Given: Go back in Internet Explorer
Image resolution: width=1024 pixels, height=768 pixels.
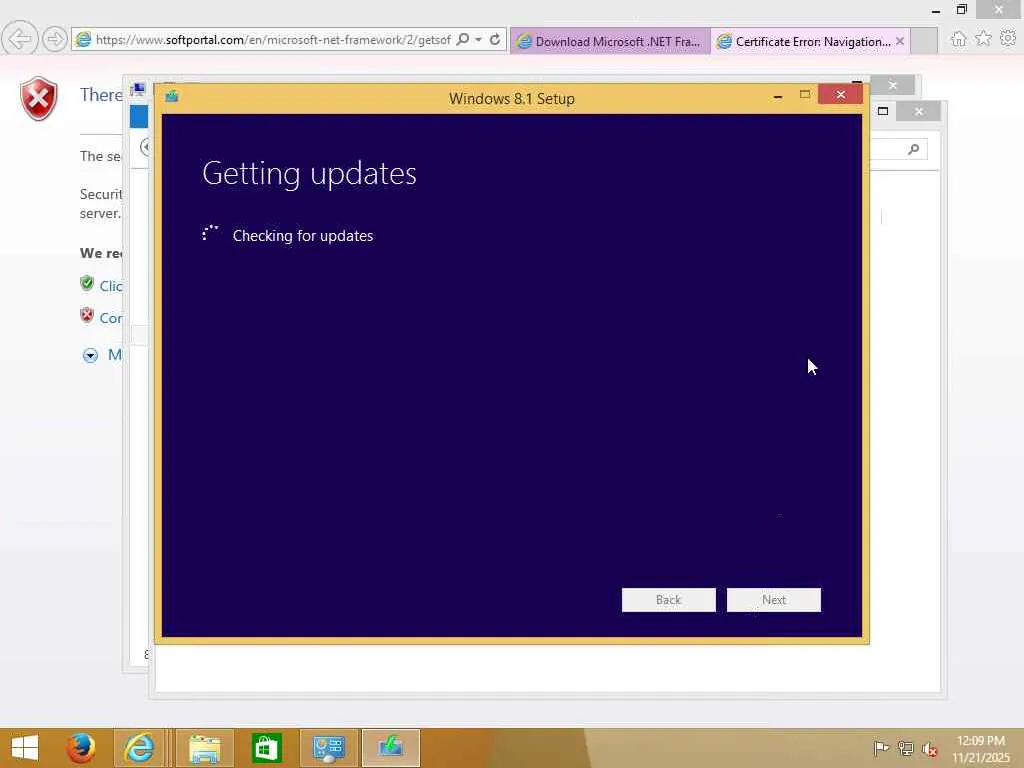Looking at the screenshot, I should tap(18, 39).
